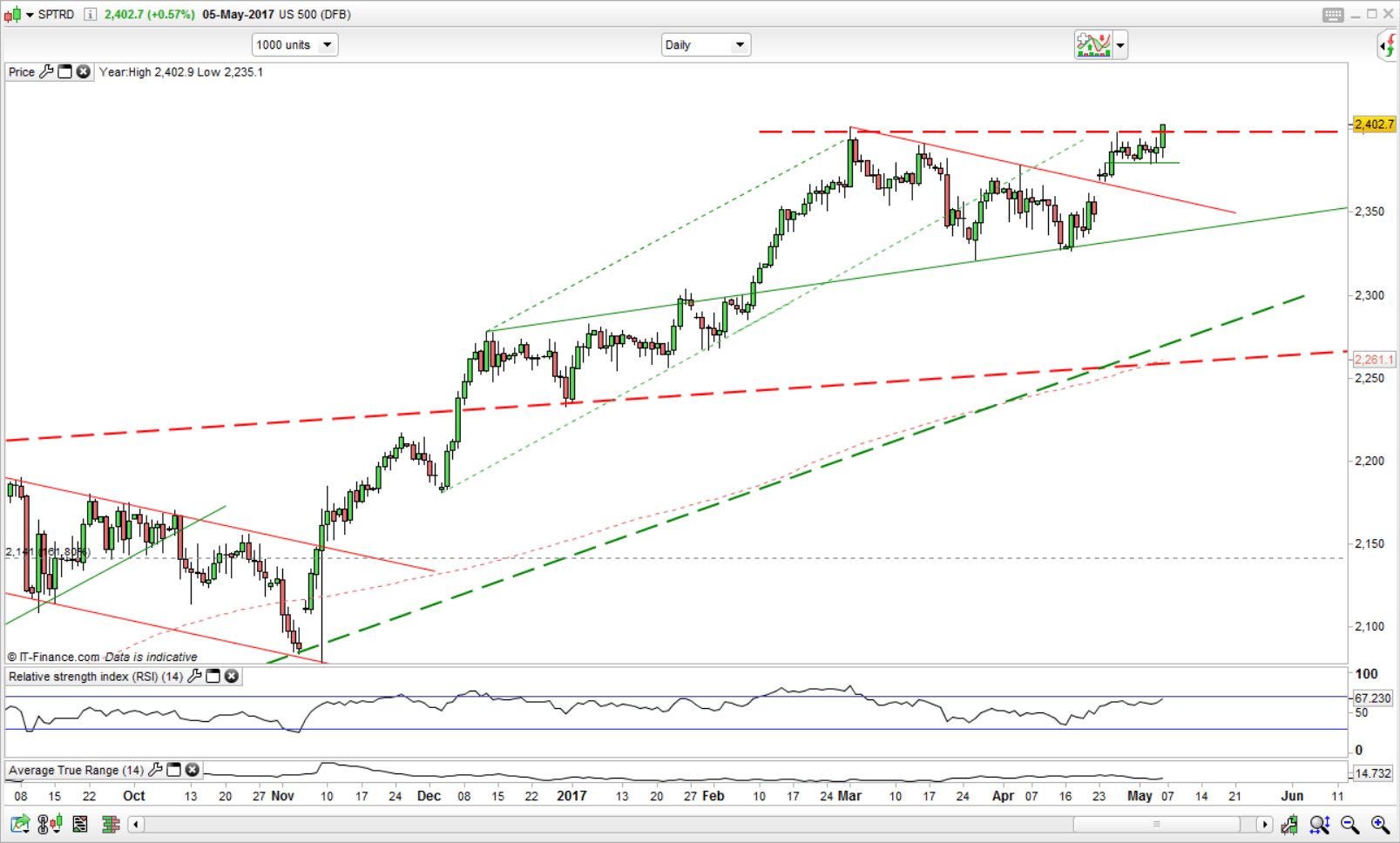Click the left arrow on the horizontal chart scrollbar
Screen dimensions: 1400x843
click(135, 824)
